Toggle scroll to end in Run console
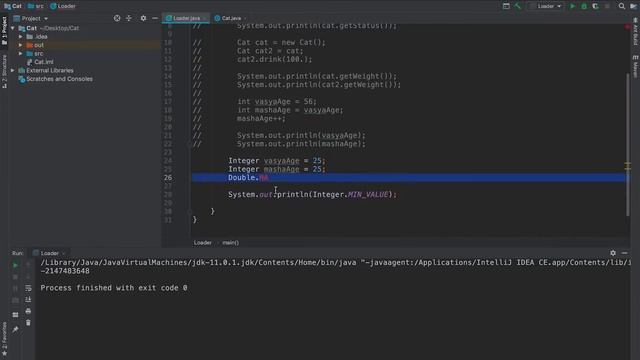The width and height of the screenshot is (640, 360). click(28, 300)
